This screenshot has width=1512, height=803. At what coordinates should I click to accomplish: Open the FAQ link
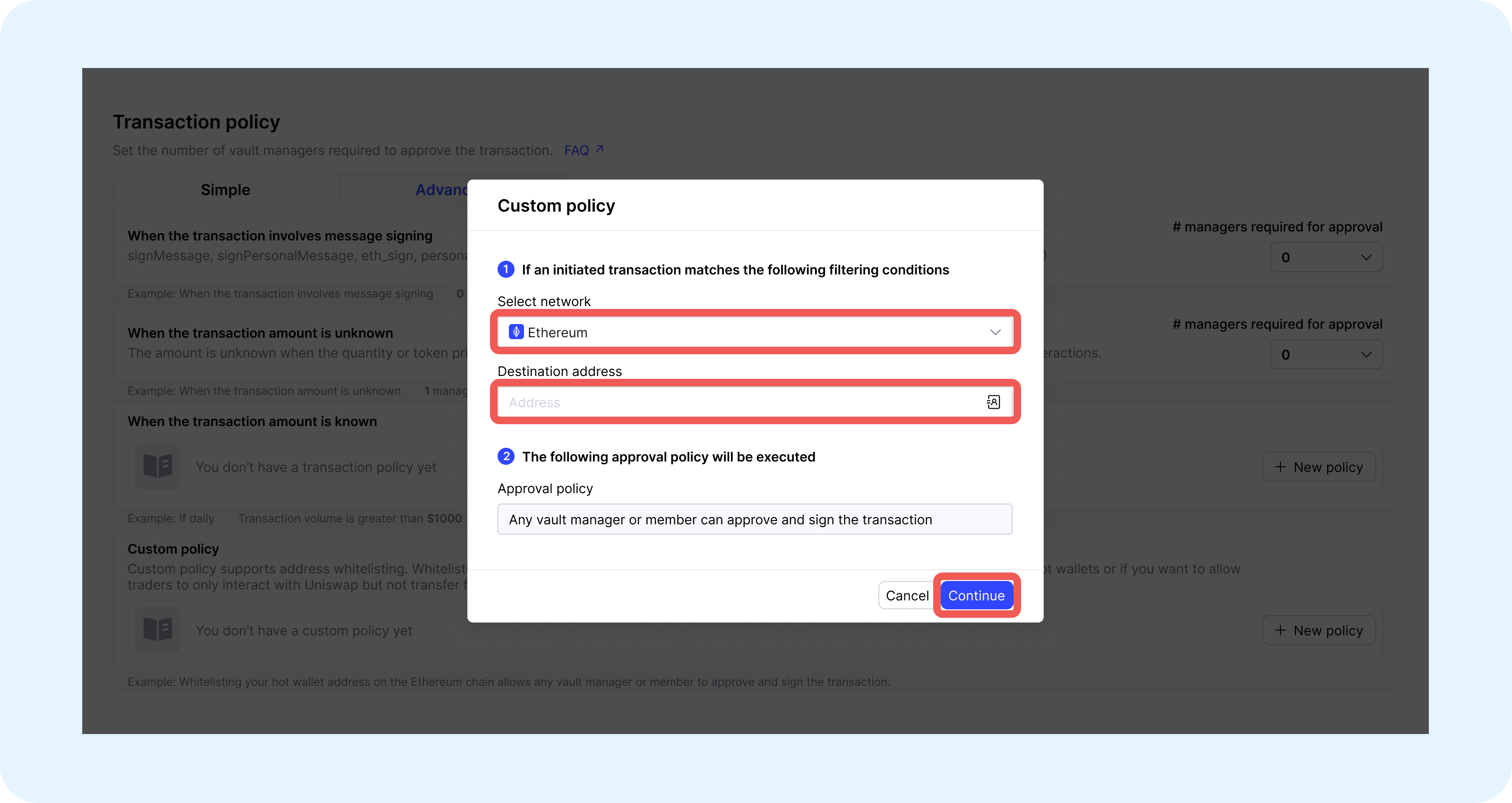point(577,150)
